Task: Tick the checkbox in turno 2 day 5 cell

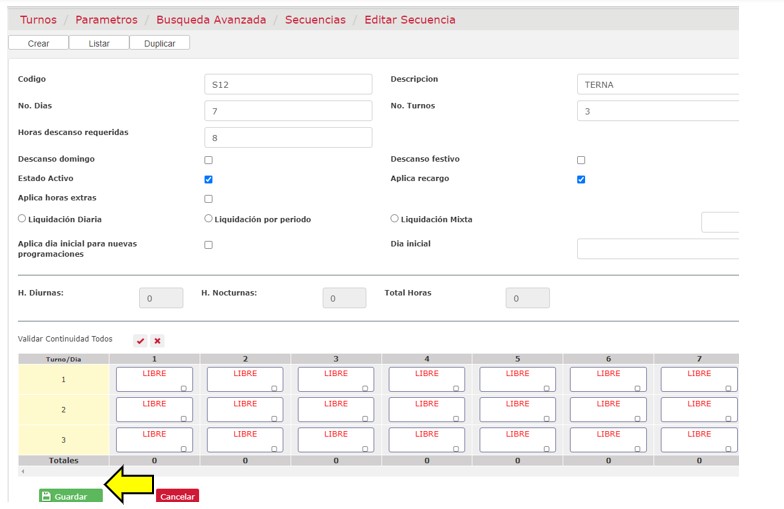Action: pos(546,419)
